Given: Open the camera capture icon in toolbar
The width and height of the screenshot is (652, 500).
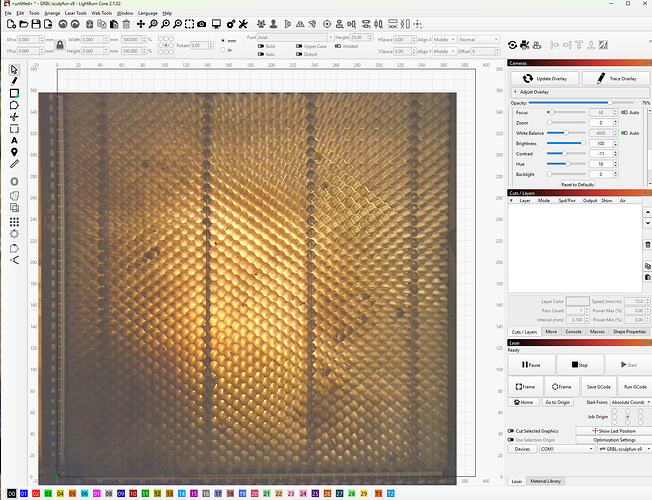Looking at the screenshot, I should click(x=202, y=24).
